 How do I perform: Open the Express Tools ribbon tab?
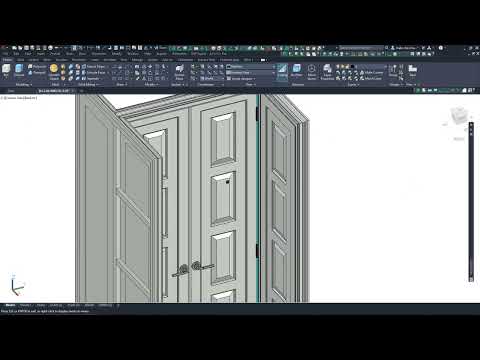(x=206, y=60)
